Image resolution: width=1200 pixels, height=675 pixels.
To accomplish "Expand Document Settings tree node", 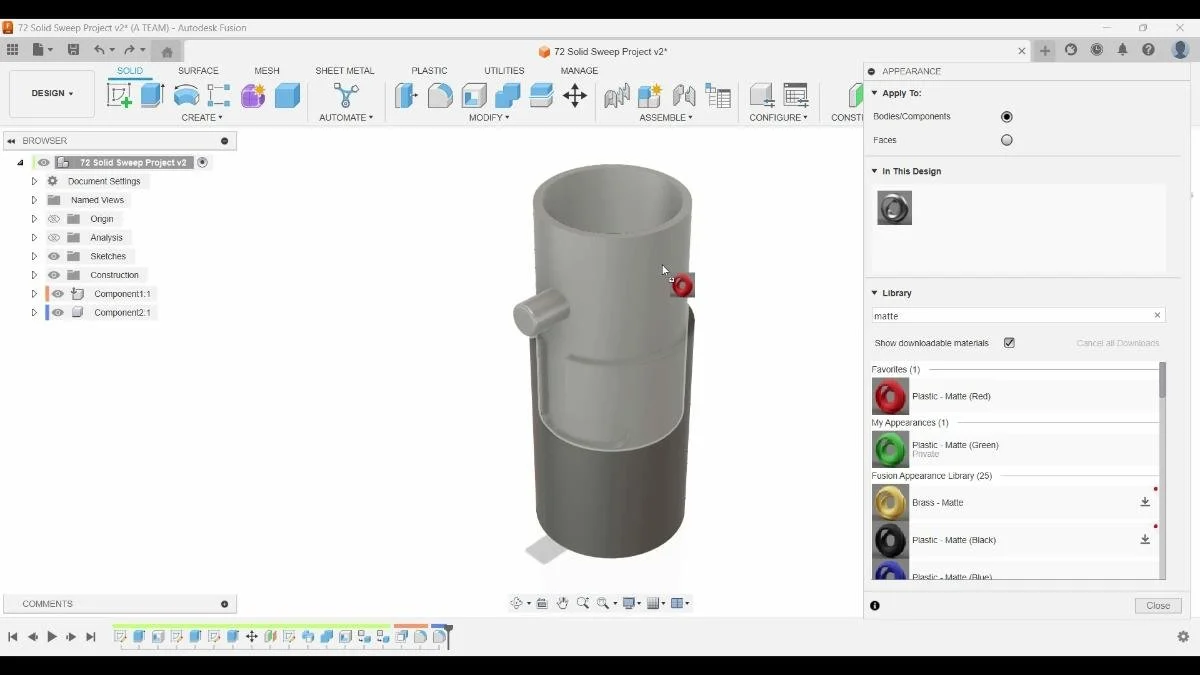I will pyautogui.click(x=34, y=182).
